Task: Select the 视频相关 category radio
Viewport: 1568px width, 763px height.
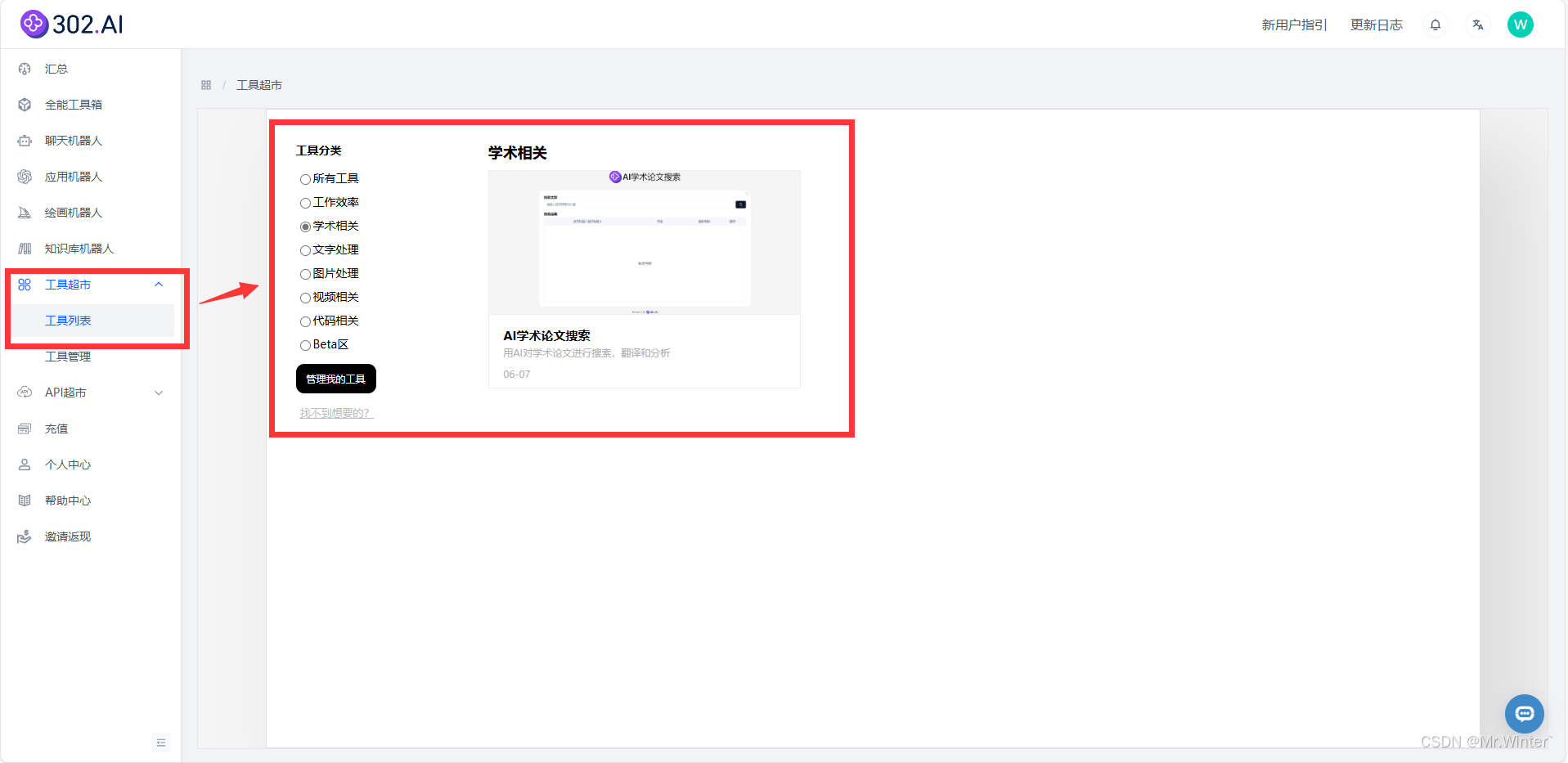Action: 305,298
